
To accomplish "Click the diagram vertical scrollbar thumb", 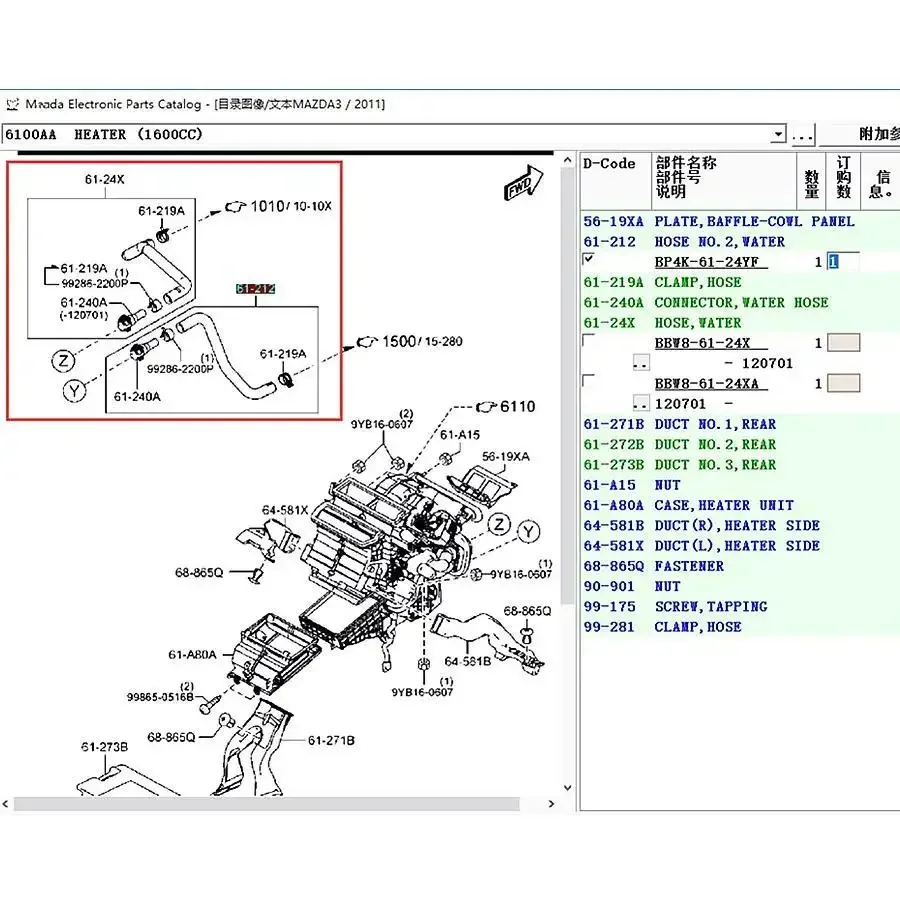I will coord(567,386).
